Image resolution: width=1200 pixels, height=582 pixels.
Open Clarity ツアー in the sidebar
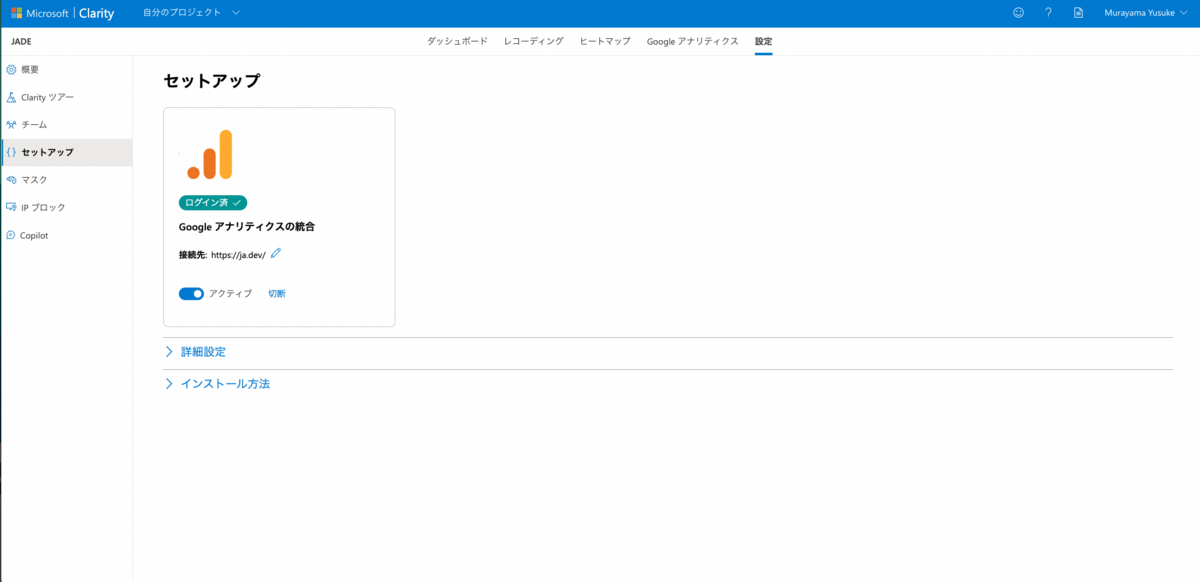click(66, 97)
